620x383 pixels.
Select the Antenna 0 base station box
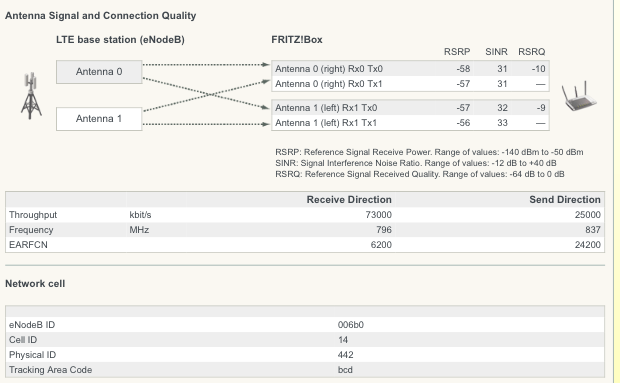click(x=99, y=72)
